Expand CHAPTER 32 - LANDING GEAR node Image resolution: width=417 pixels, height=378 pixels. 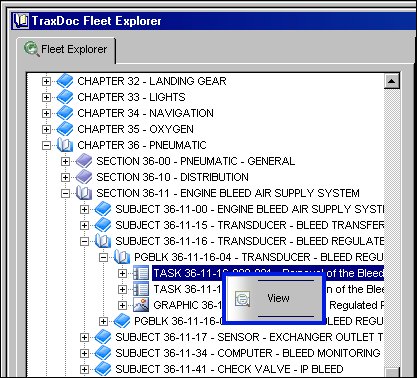46,81
